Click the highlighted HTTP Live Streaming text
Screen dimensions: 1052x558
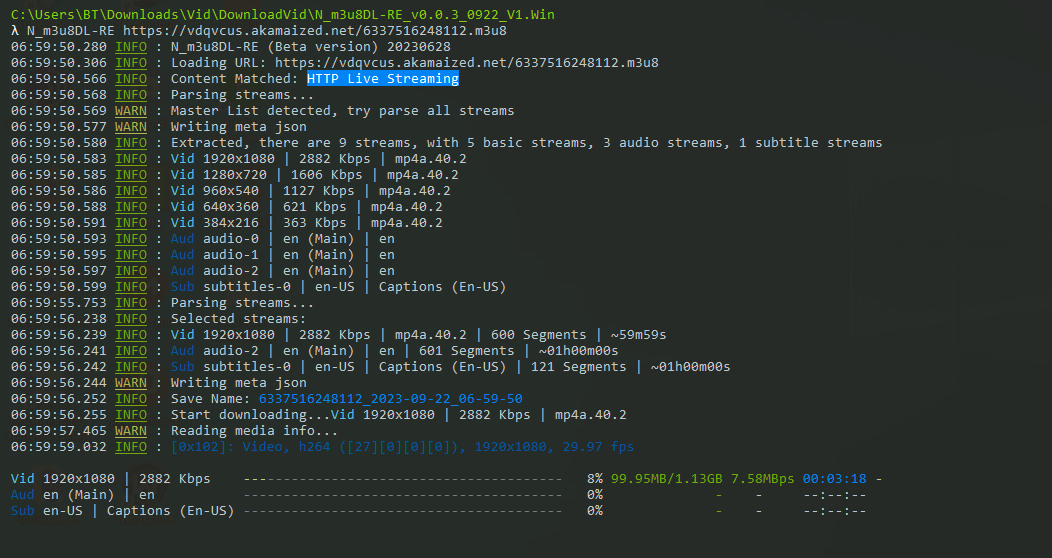(x=382, y=78)
